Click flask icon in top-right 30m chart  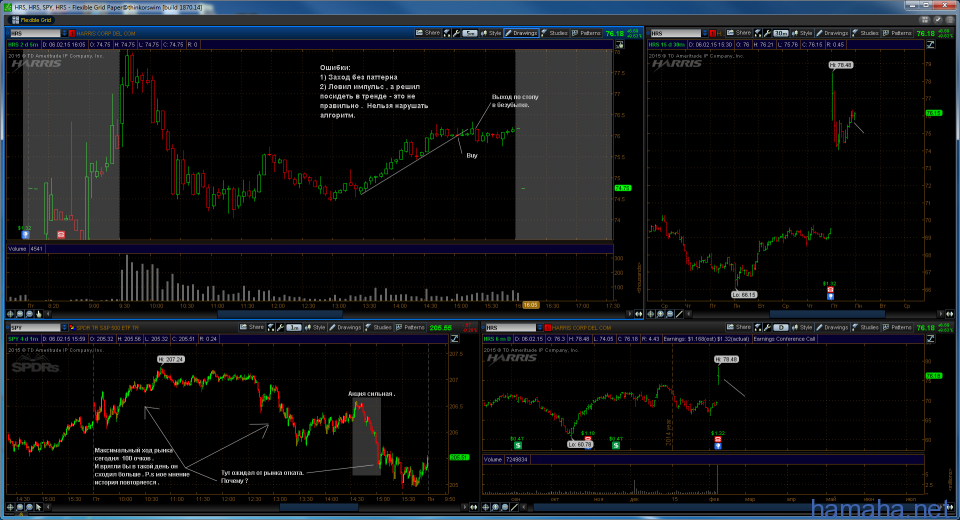coord(758,33)
